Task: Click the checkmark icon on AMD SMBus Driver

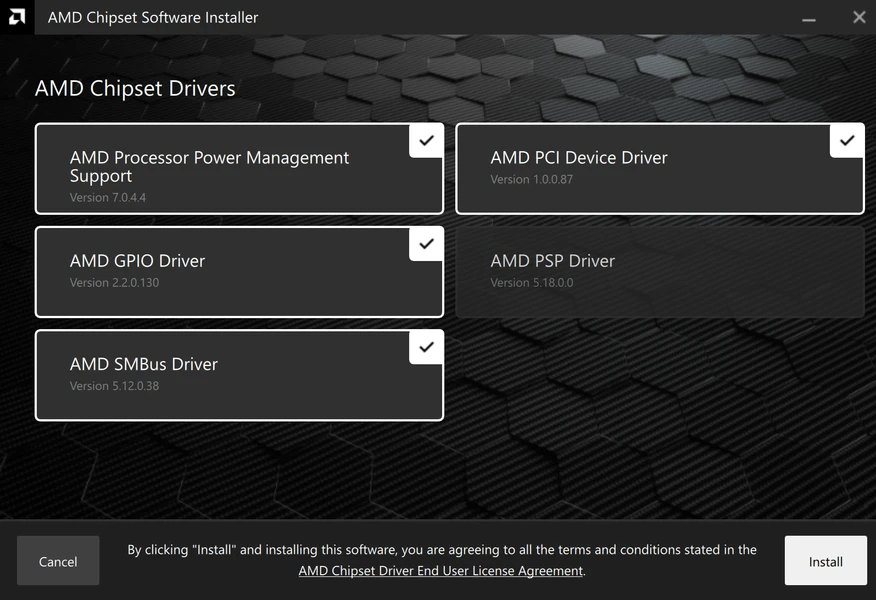Action: point(426,347)
